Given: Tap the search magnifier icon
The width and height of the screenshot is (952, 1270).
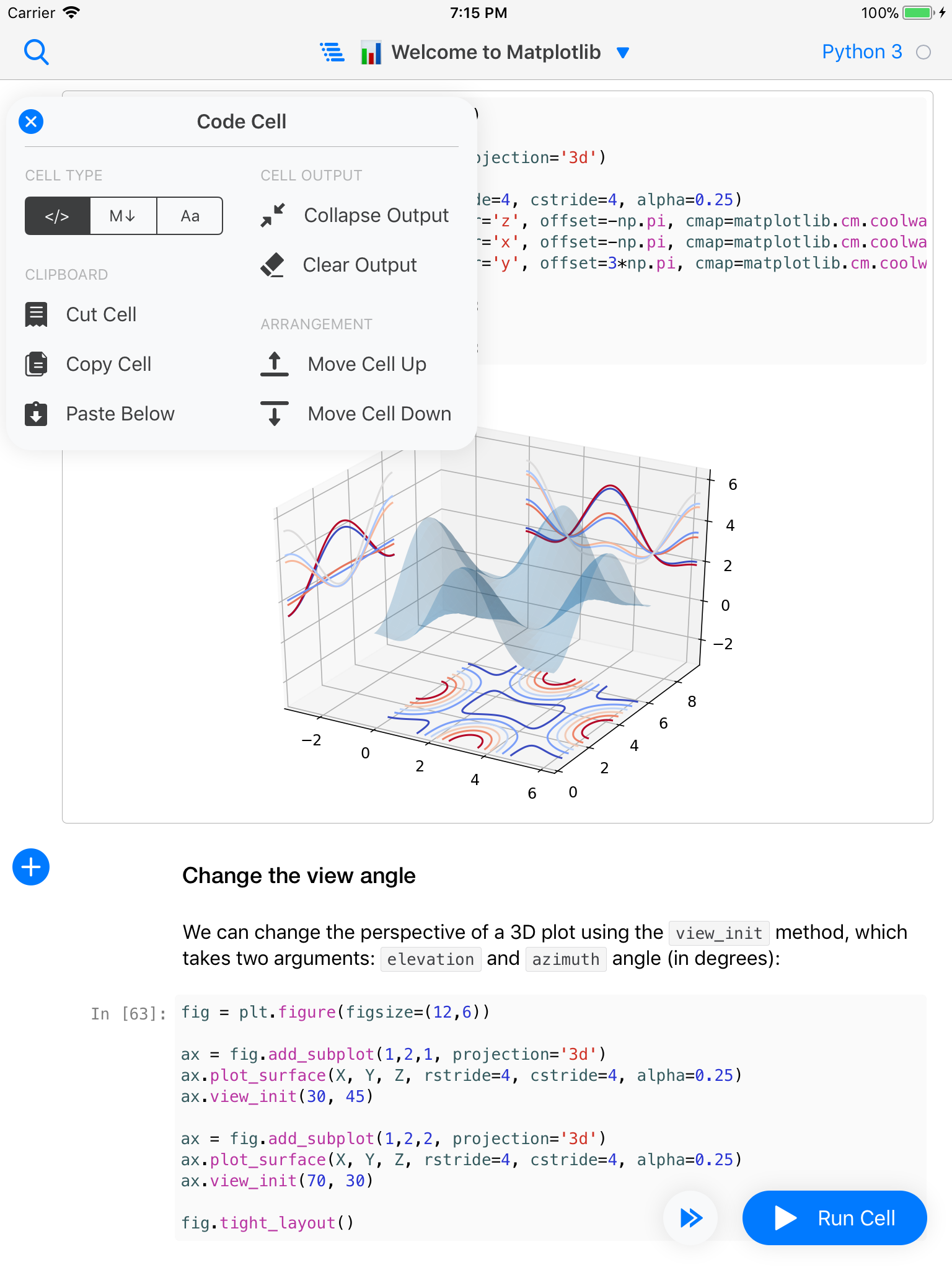Looking at the screenshot, I should (x=36, y=52).
